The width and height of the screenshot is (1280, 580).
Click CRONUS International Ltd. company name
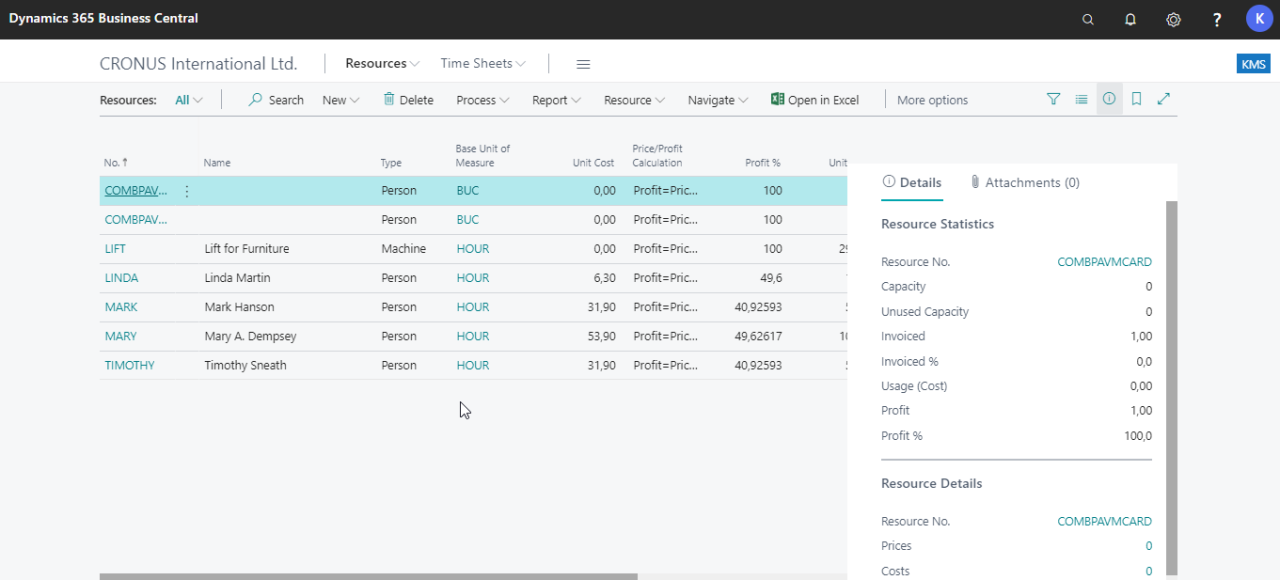[x=199, y=63]
